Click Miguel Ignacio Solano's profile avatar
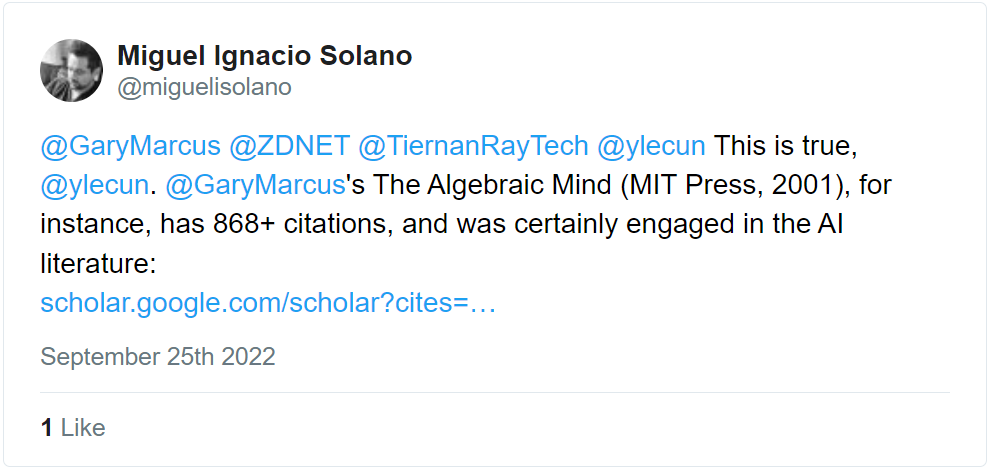The image size is (995, 472). 71,70
